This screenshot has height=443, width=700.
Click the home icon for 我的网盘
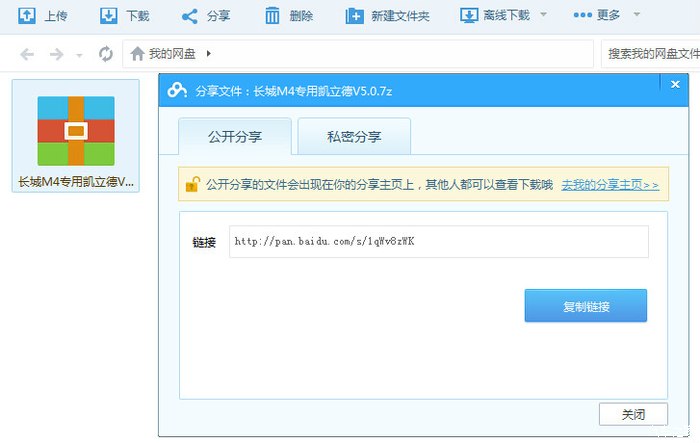click(x=138, y=54)
